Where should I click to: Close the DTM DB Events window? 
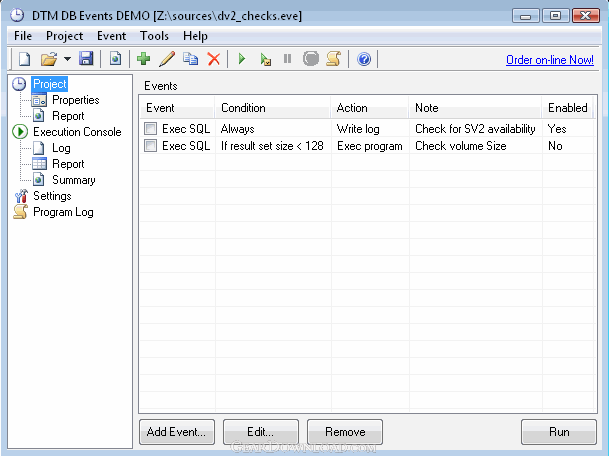click(x=585, y=16)
